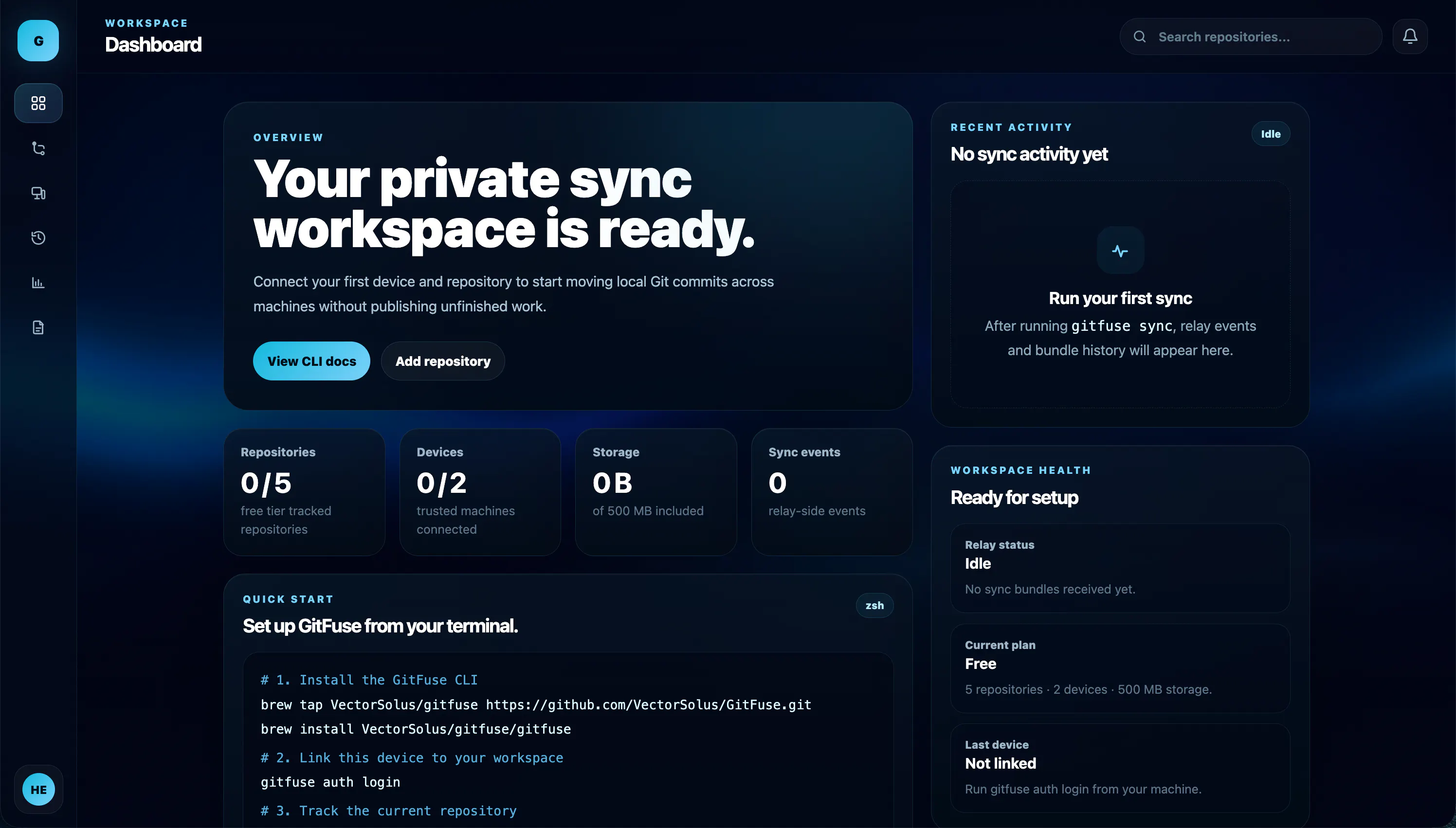Click 'No sync bundles received yet.' text
This screenshot has width=1456, height=828.
coord(1050,589)
